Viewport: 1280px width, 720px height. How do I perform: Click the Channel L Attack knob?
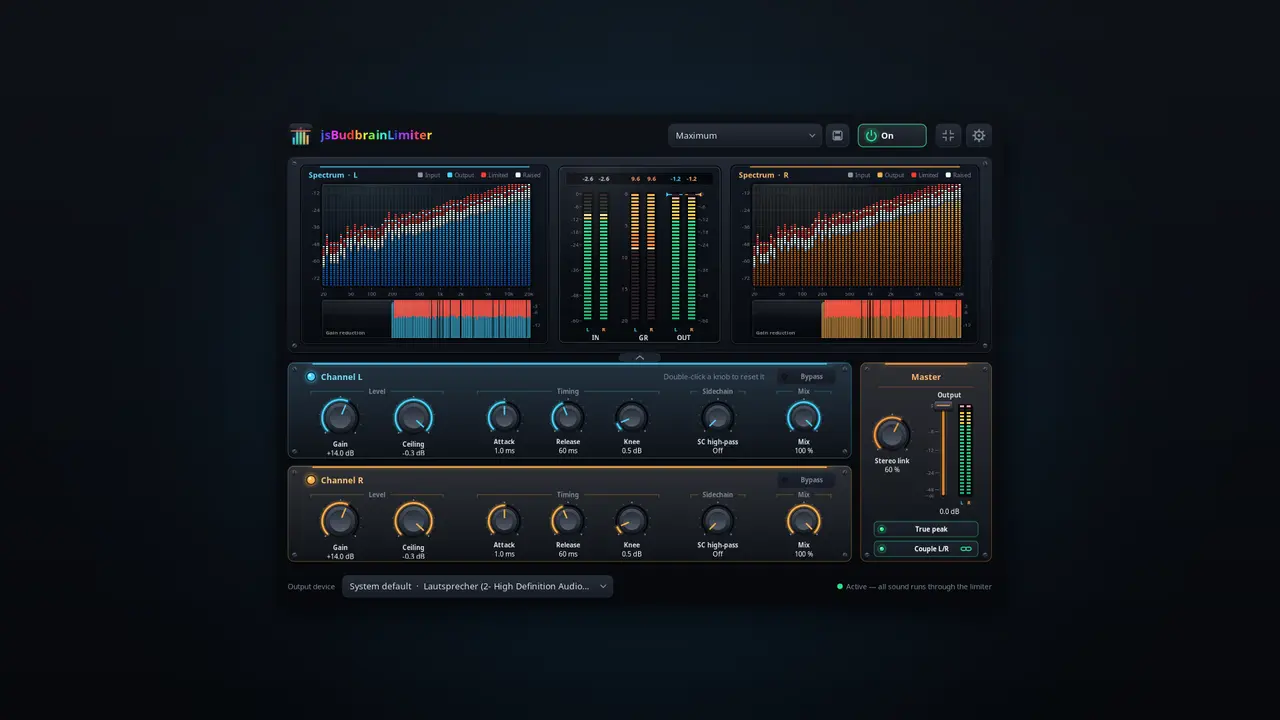[x=504, y=417]
